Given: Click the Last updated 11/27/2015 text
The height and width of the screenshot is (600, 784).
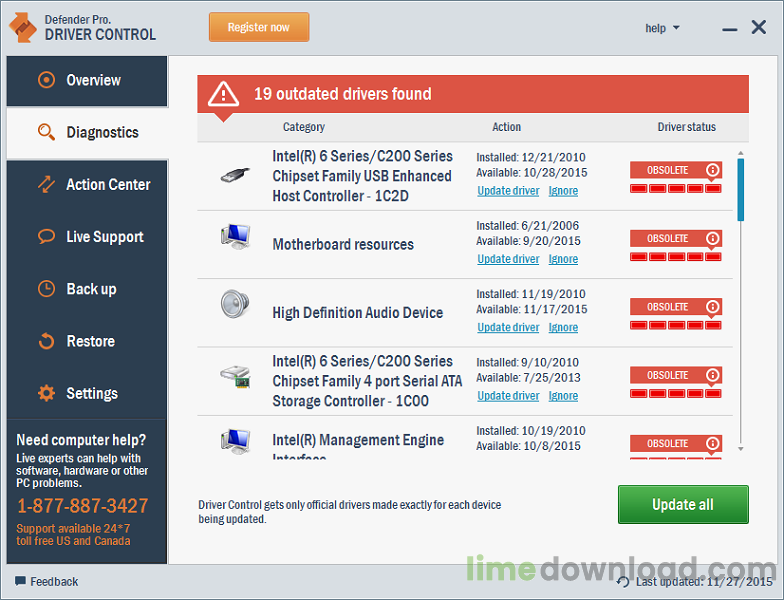Looking at the screenshot, I should [x=704, y=582].
